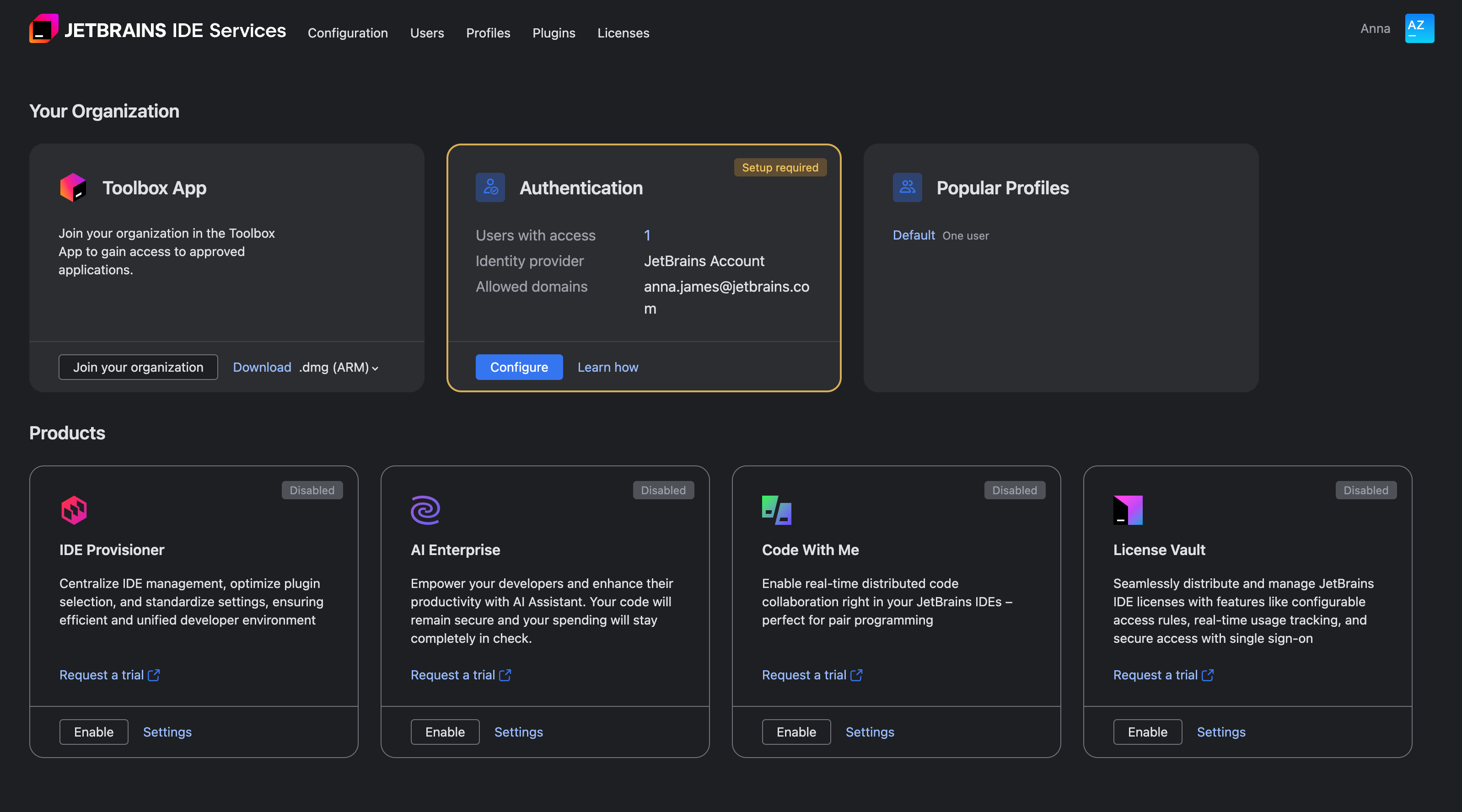1462x812 pixels.
Task: Click the Code With Me product icon
Action: click(x=776, y=509)
